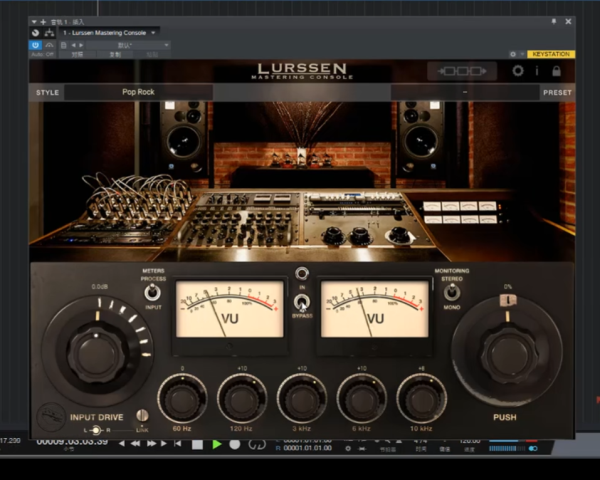Screen dimensions: 600x480
Task: Click the 10 kHz EQ knob
Action: pos(421,399)
